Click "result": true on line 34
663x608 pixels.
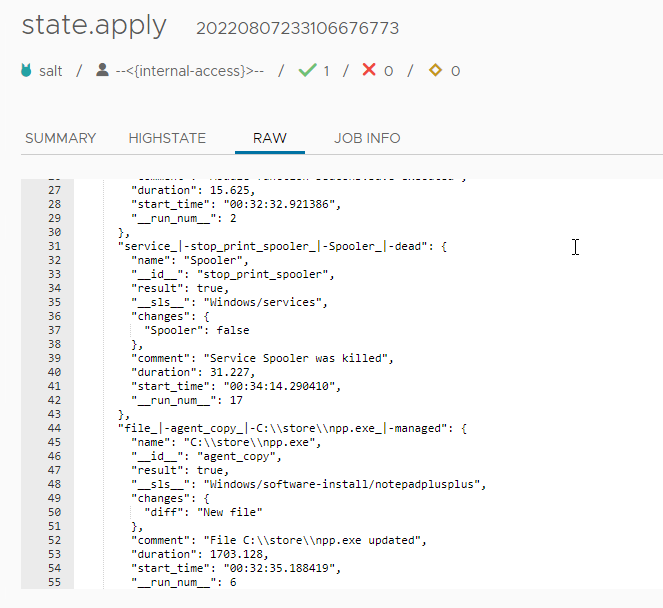pos(180,288)
